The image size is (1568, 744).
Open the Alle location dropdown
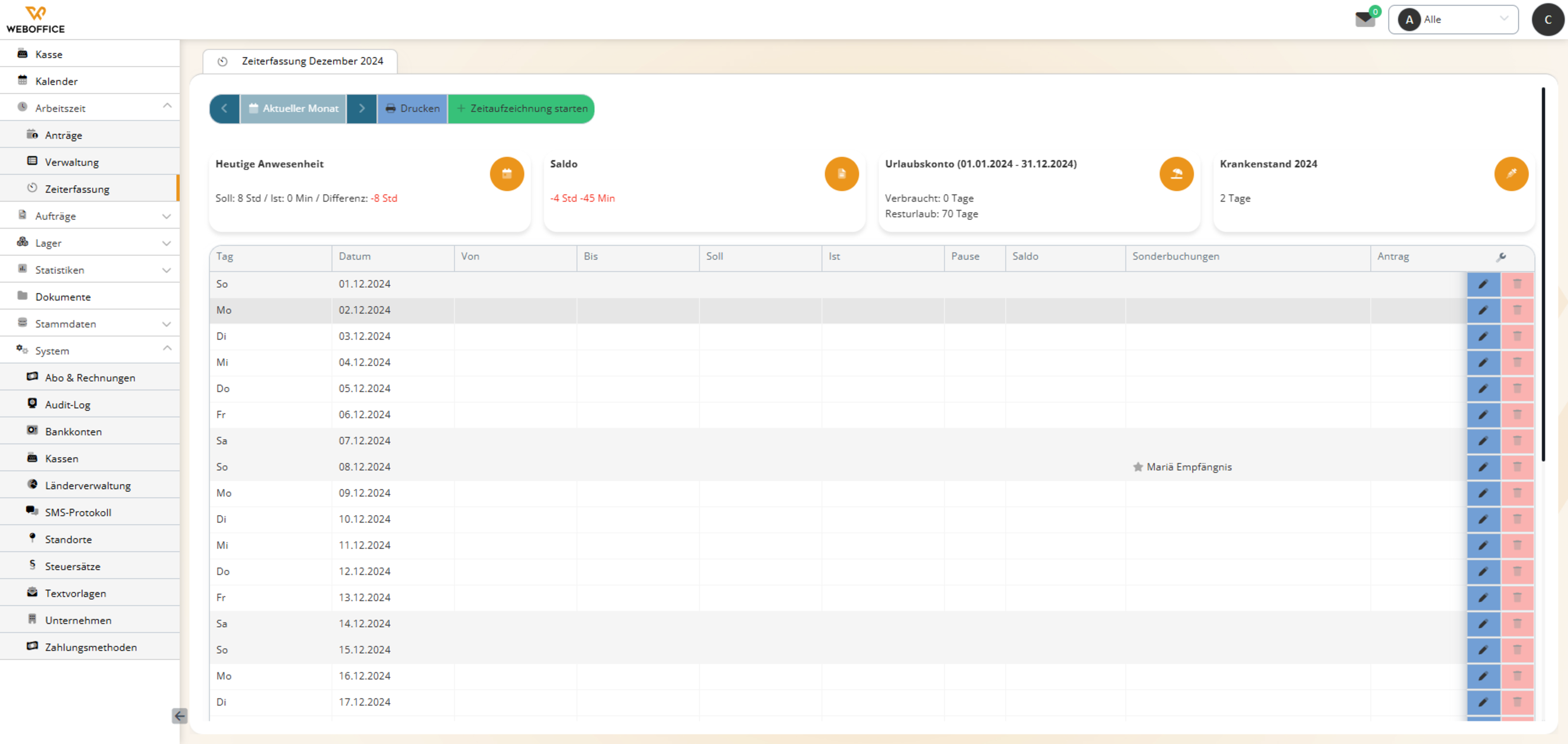tap(1453, 19)
